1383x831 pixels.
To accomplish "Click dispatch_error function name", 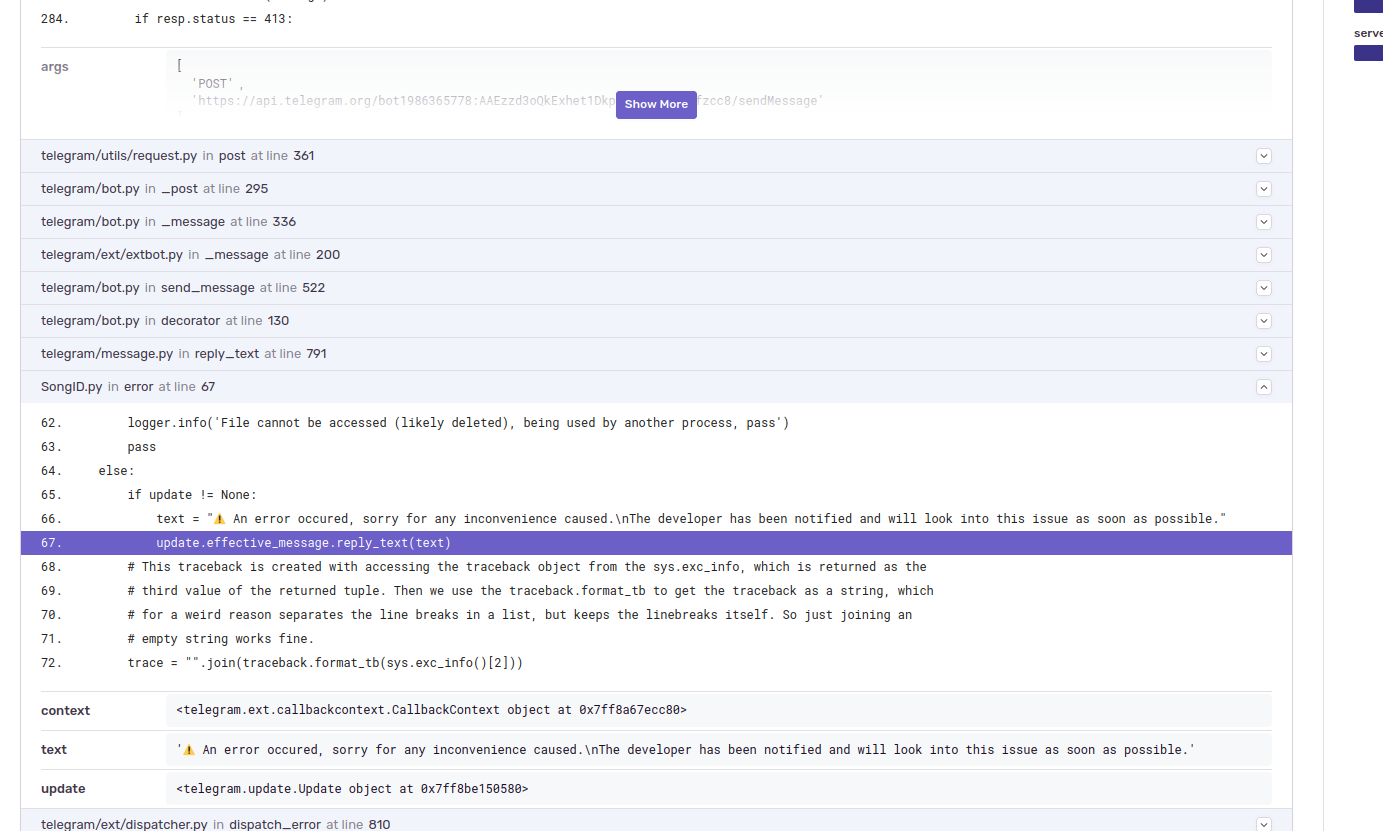I will point(273,825).
